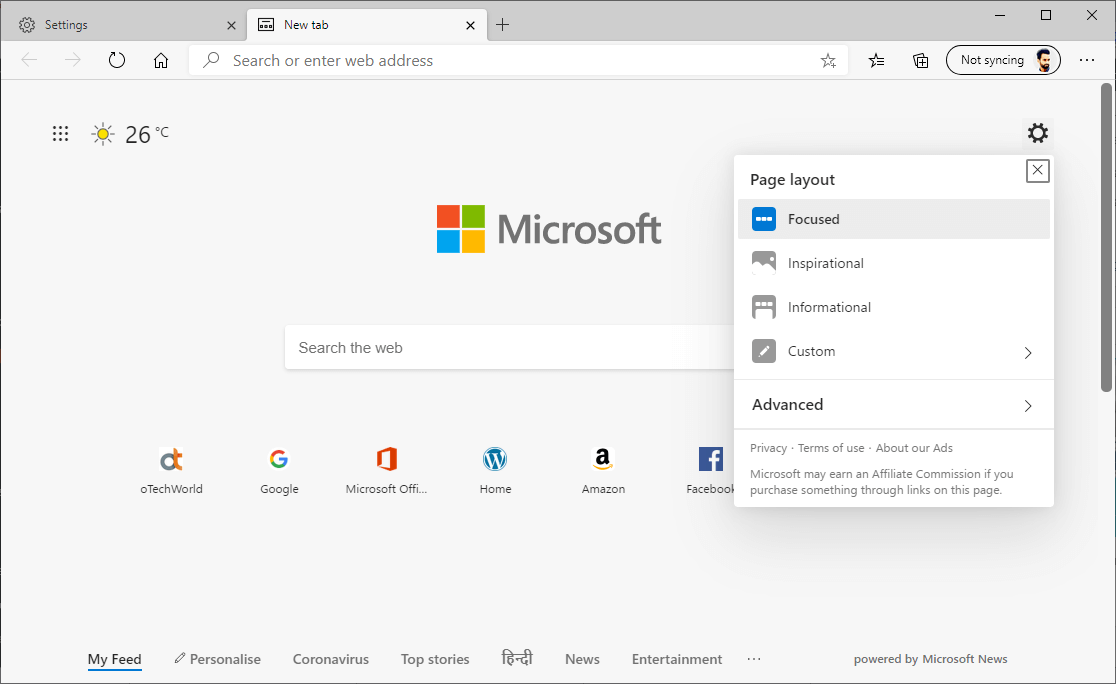The width and height of the screenshot is (1116, 684).
Task: Show more feed categories ellipsis
Action: [754, 659]
